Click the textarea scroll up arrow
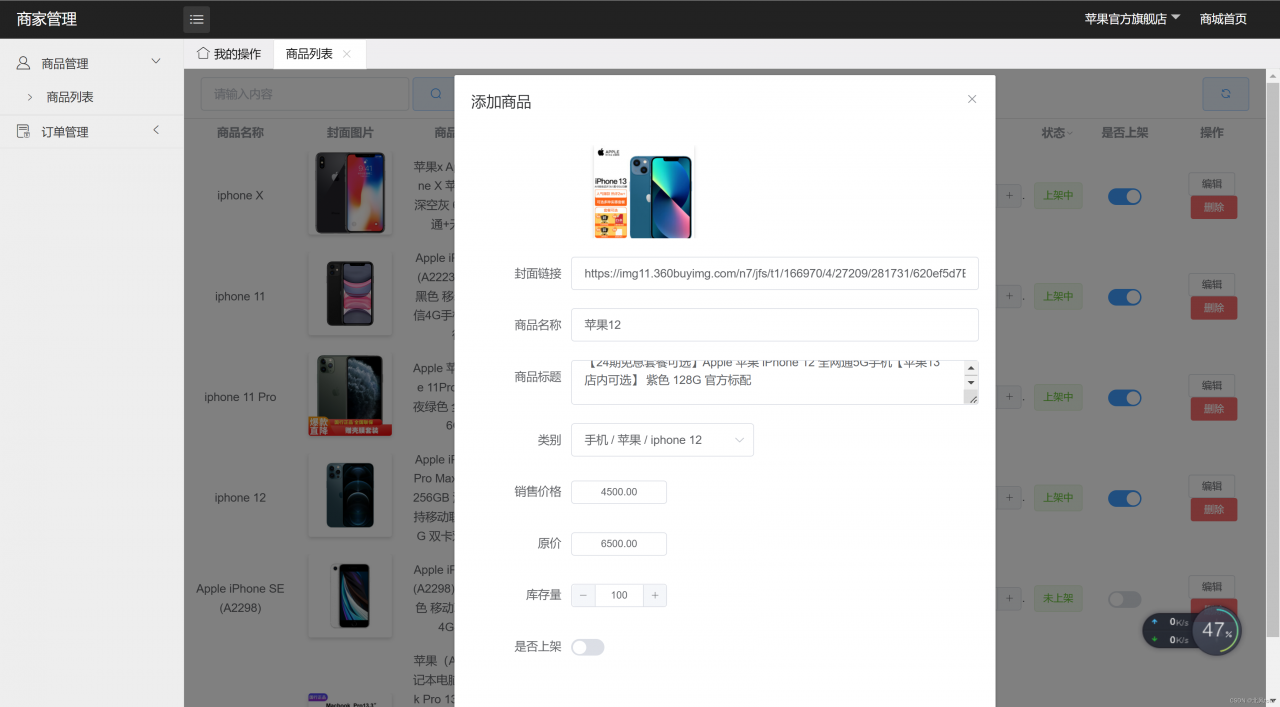Image resolution: width=1280 pixels, height=707 pixels. [x=970, y=367]
